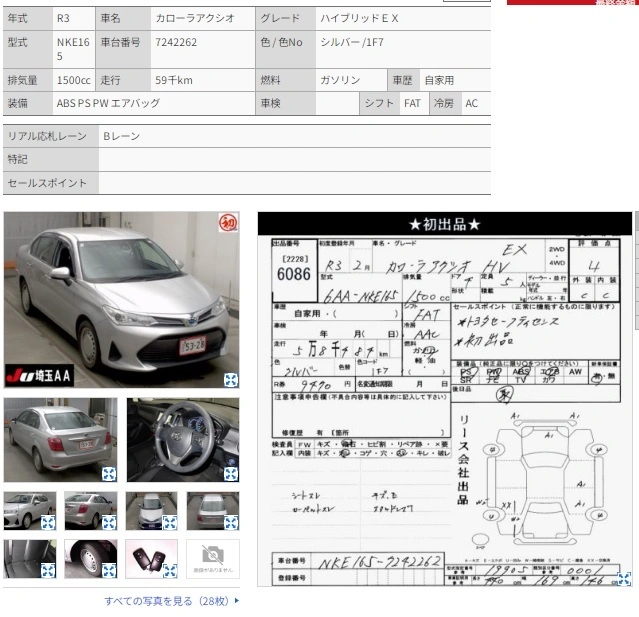Open the steering wheel interior photo
The width and height of the screenshot is (639, 617).
point(183,440)
